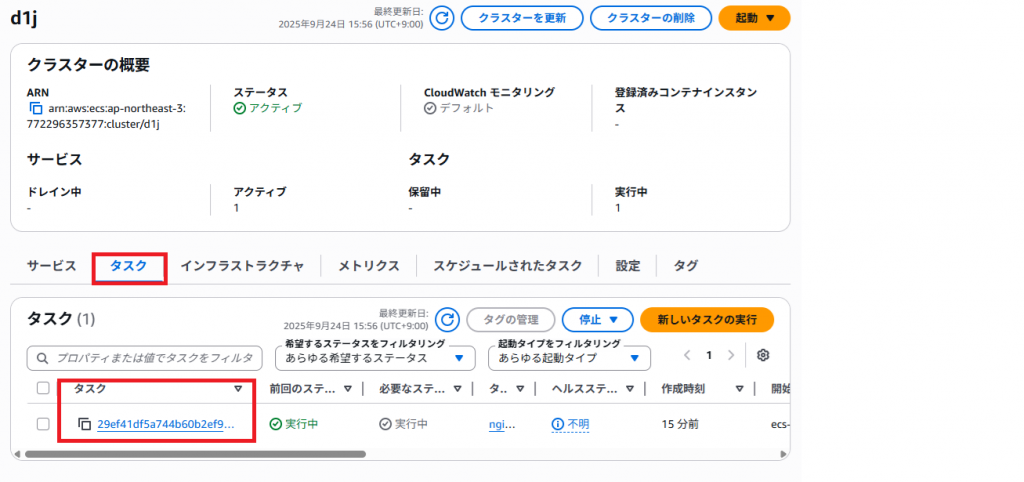
Task: Focus the task filter search field
Action: click(150, 357)
